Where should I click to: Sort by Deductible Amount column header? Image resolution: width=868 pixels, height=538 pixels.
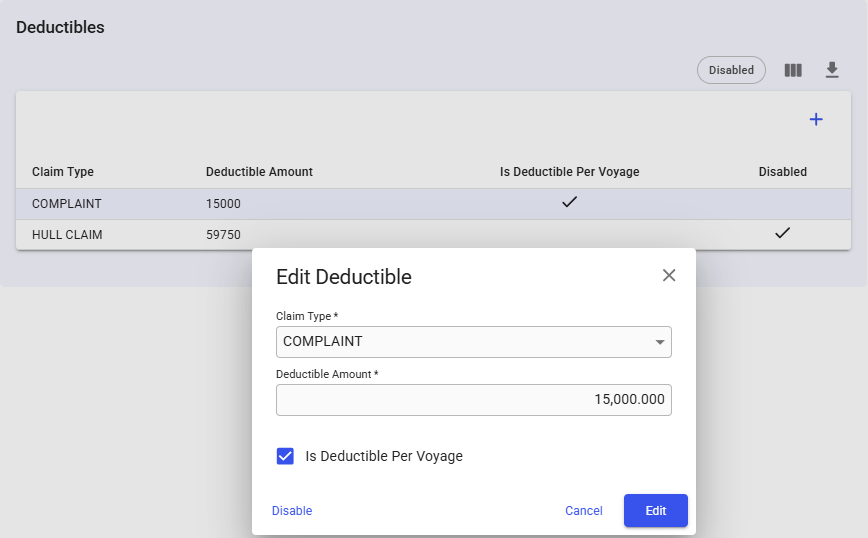coord(259,172)
